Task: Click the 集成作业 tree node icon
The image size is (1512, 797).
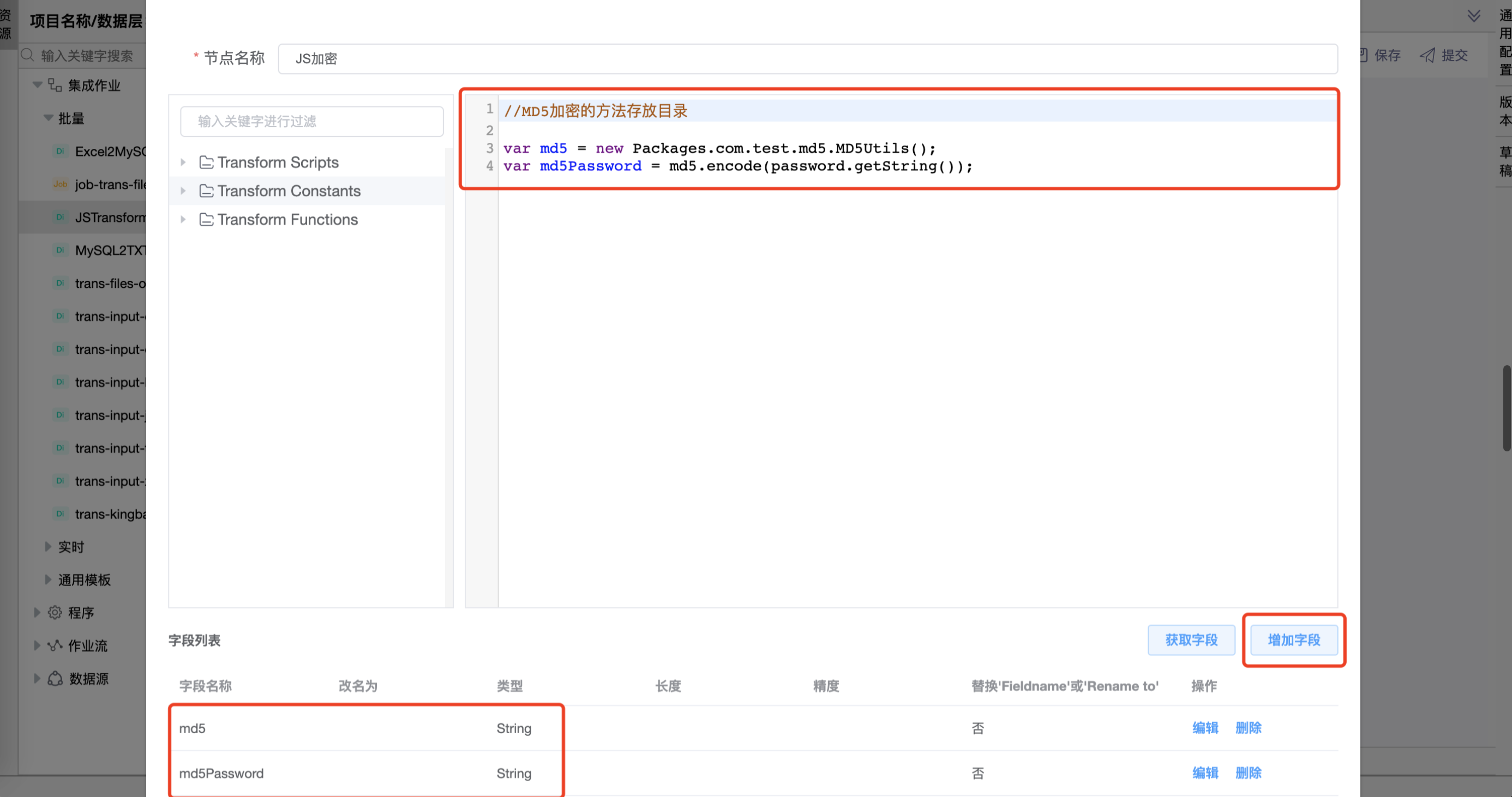Action: pos(55,86)
